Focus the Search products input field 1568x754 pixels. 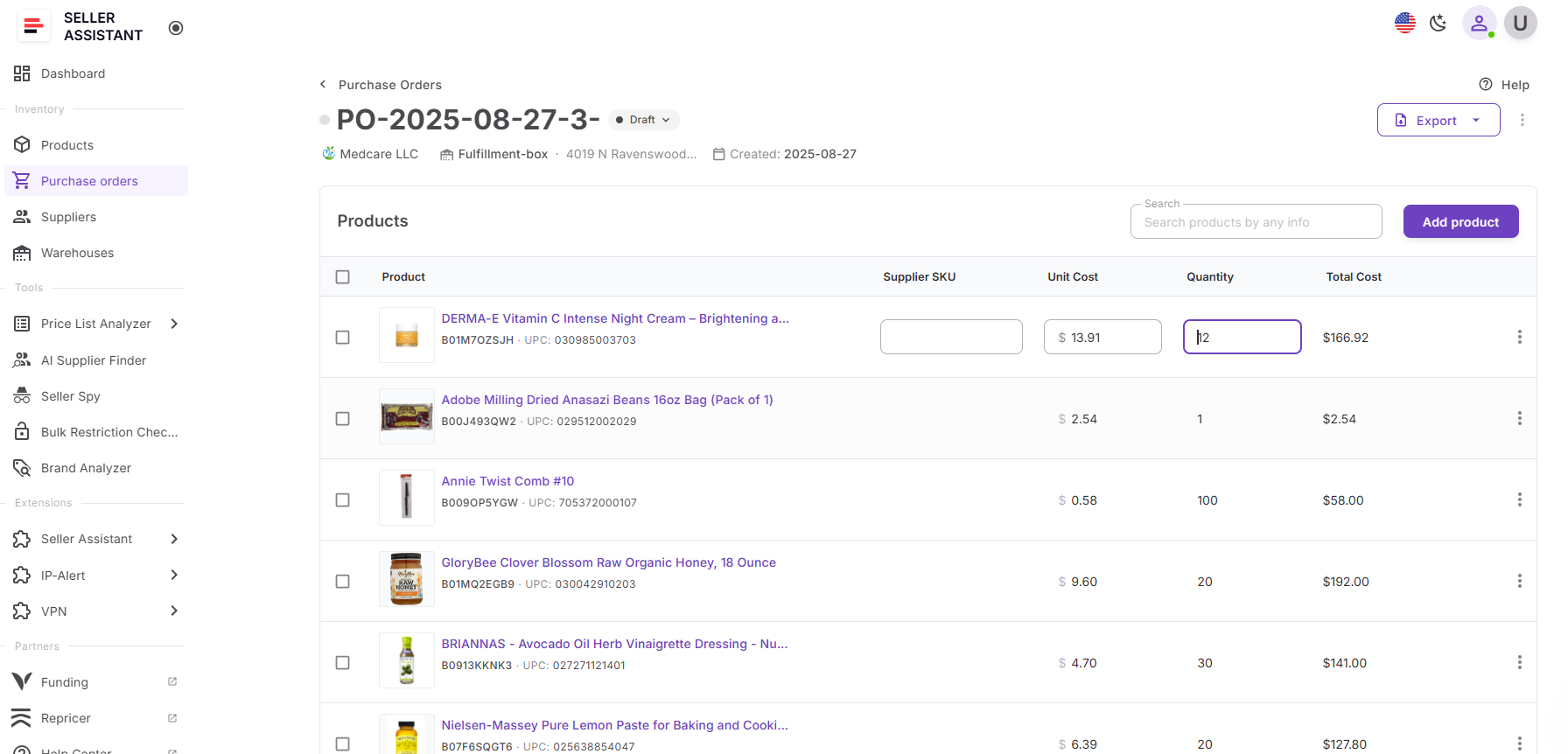point(1256,222)
